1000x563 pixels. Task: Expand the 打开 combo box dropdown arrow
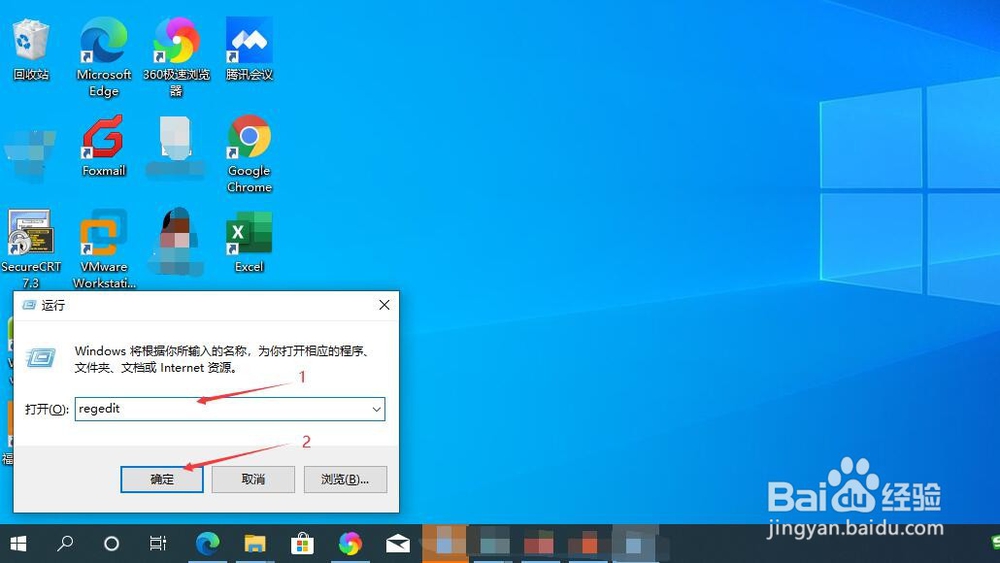pos(377,409)
